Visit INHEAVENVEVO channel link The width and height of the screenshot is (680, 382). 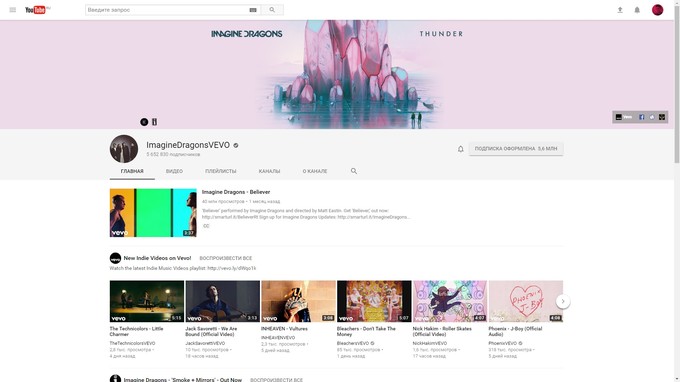(278, 337)
